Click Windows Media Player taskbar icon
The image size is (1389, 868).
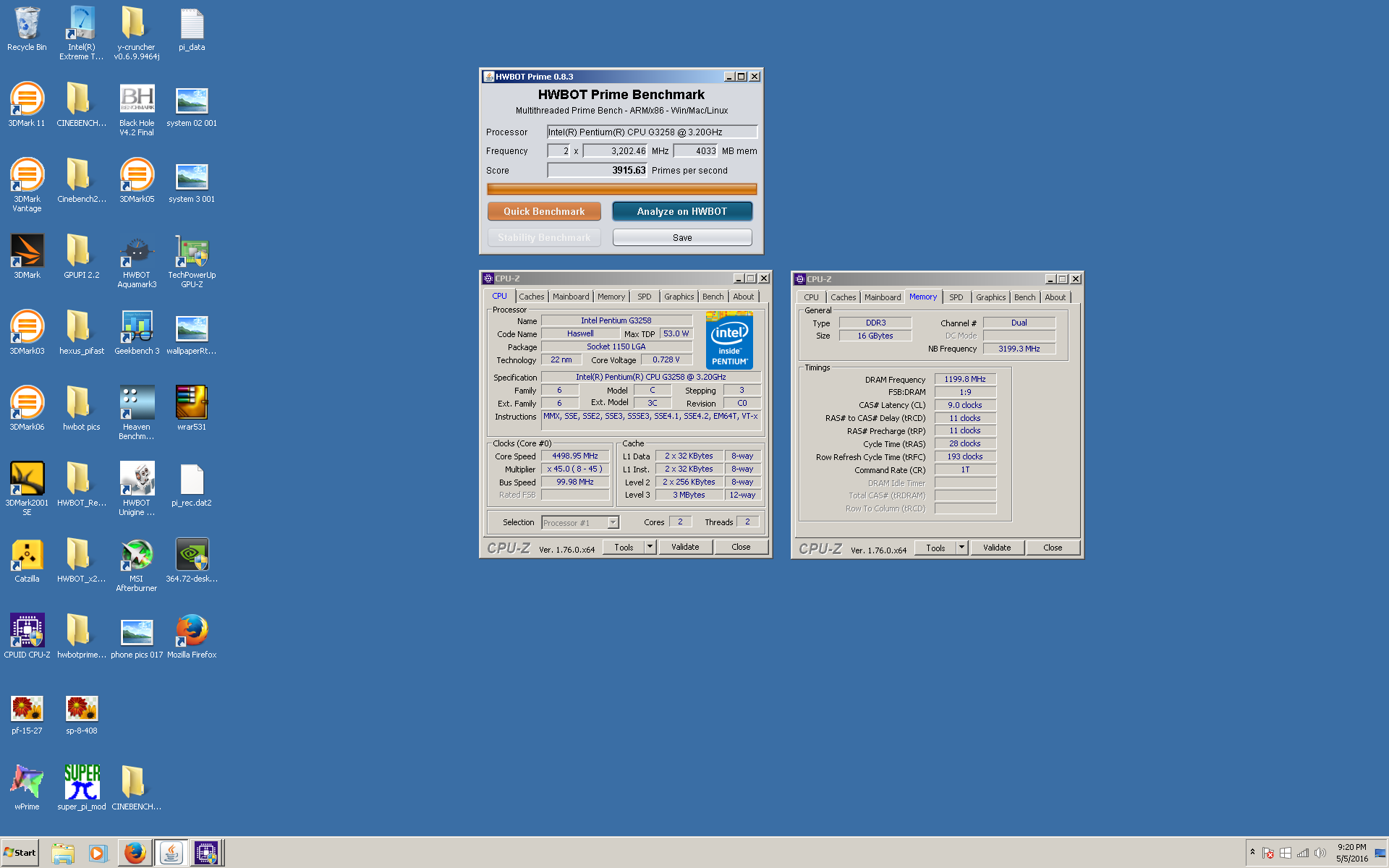(x=98, y=853)
